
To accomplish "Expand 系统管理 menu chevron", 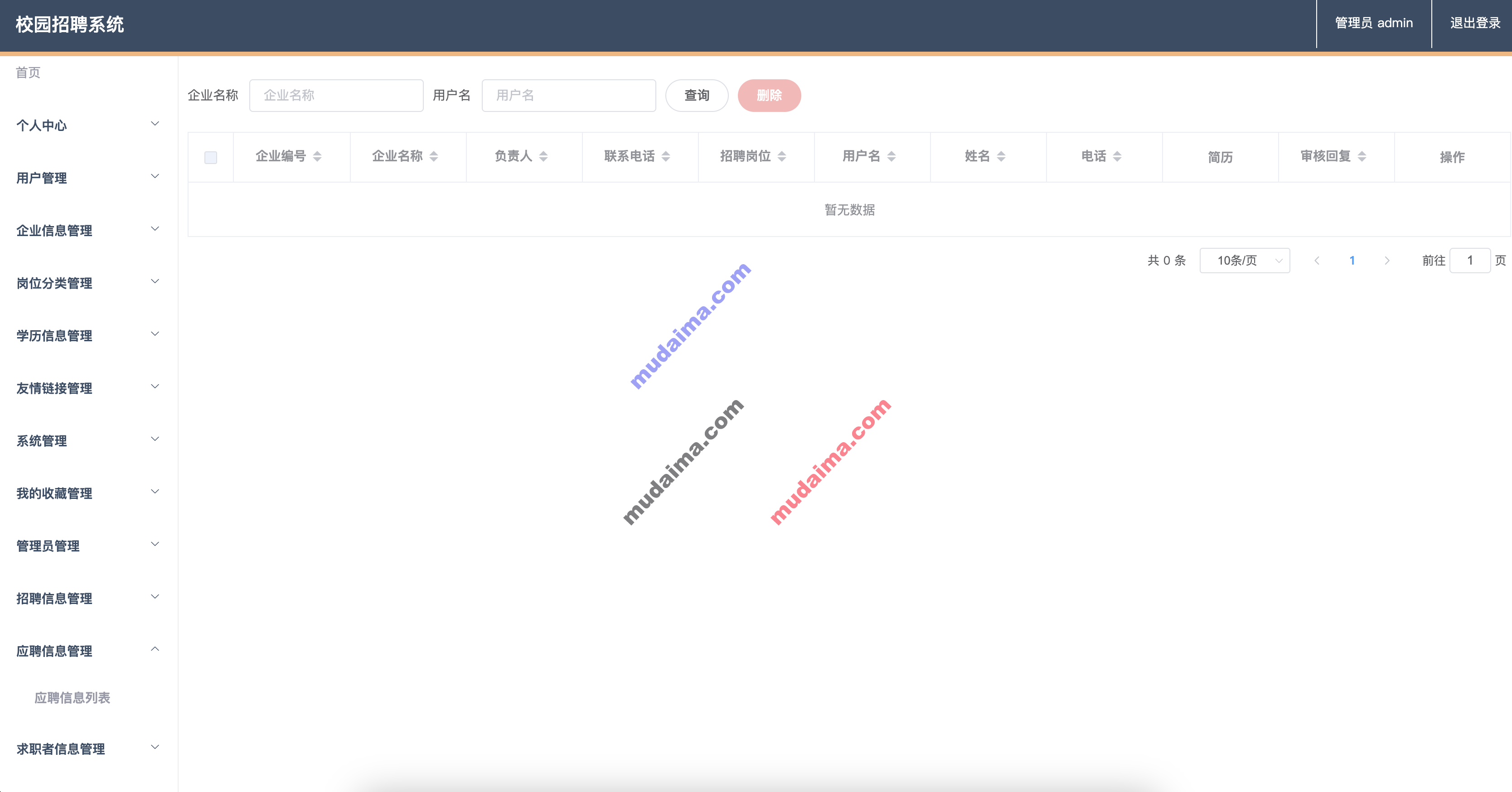I will 155,439.
